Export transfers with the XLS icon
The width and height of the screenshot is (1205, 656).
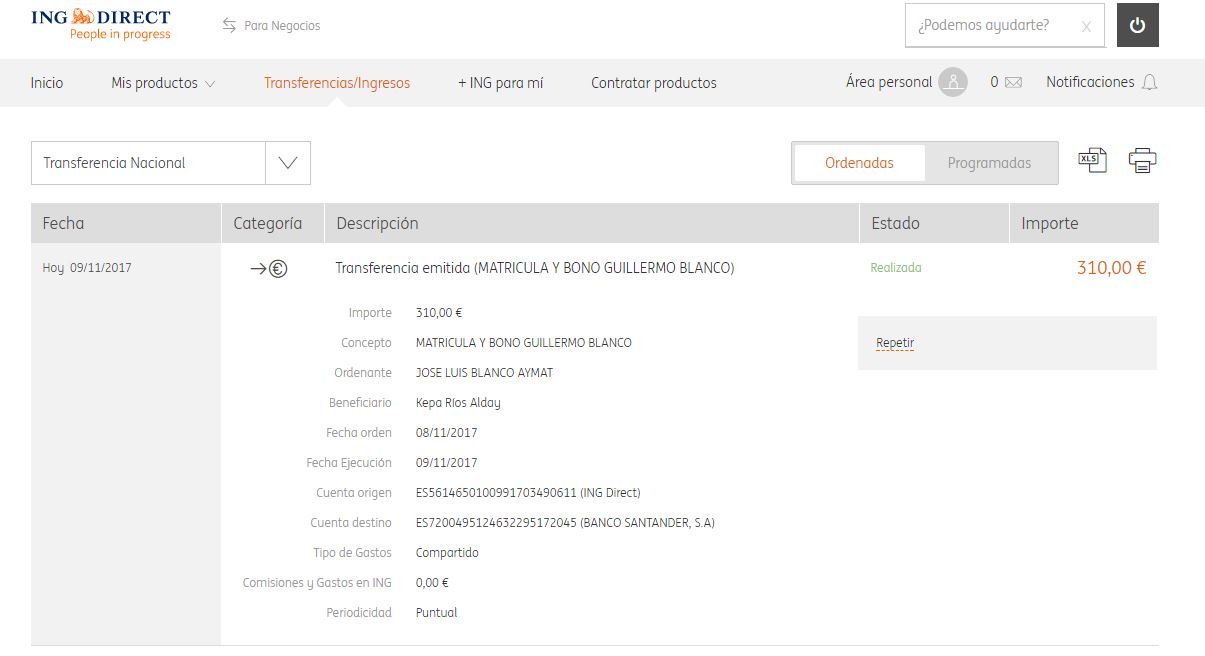(1092, 160)
